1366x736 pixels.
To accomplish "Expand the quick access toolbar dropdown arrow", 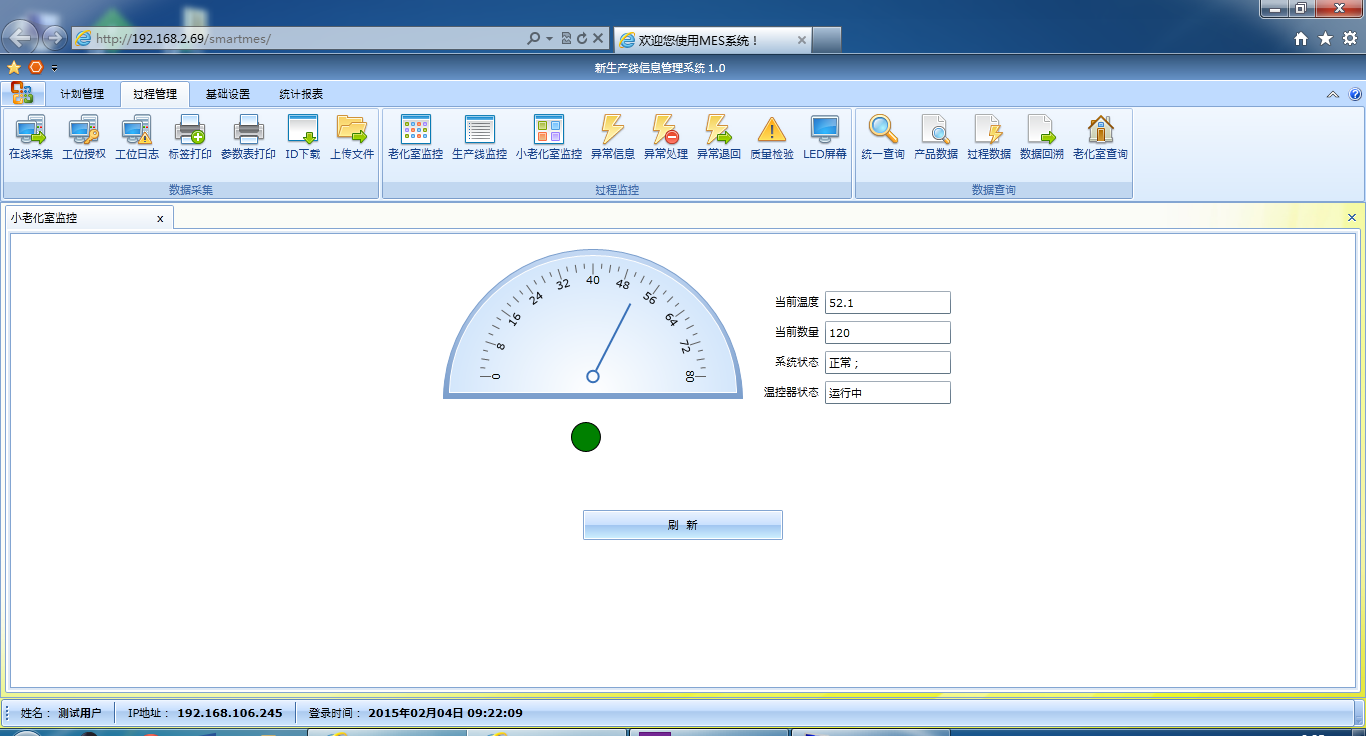I will click(x=54, y=68).
